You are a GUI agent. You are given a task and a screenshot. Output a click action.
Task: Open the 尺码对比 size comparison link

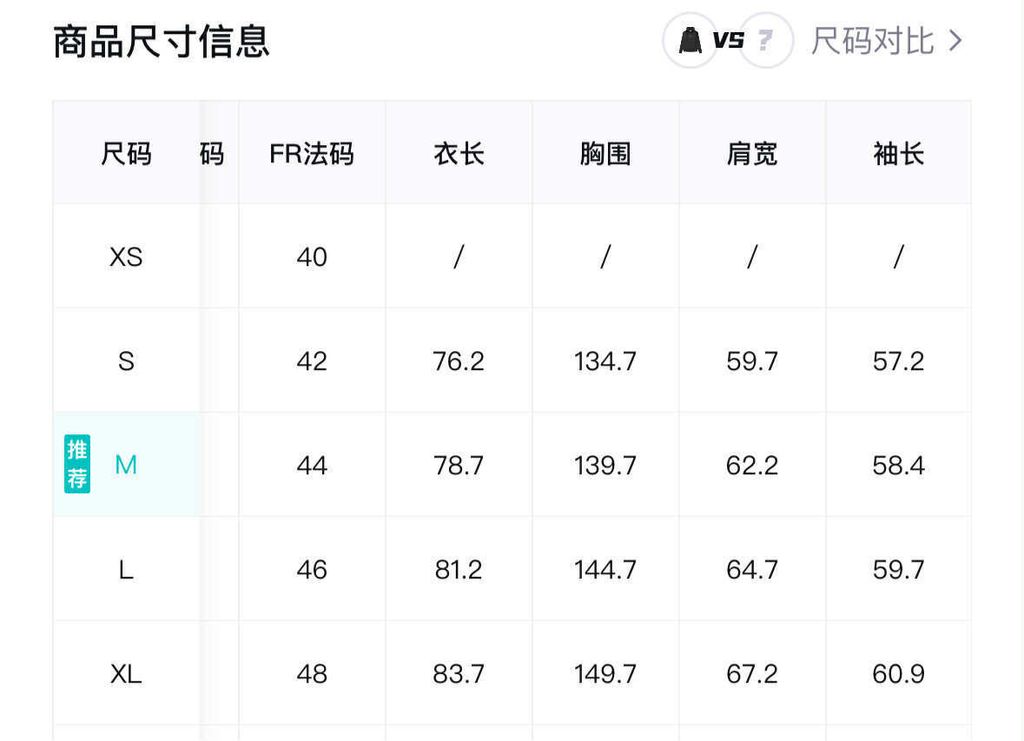click(x=872, y=41)
